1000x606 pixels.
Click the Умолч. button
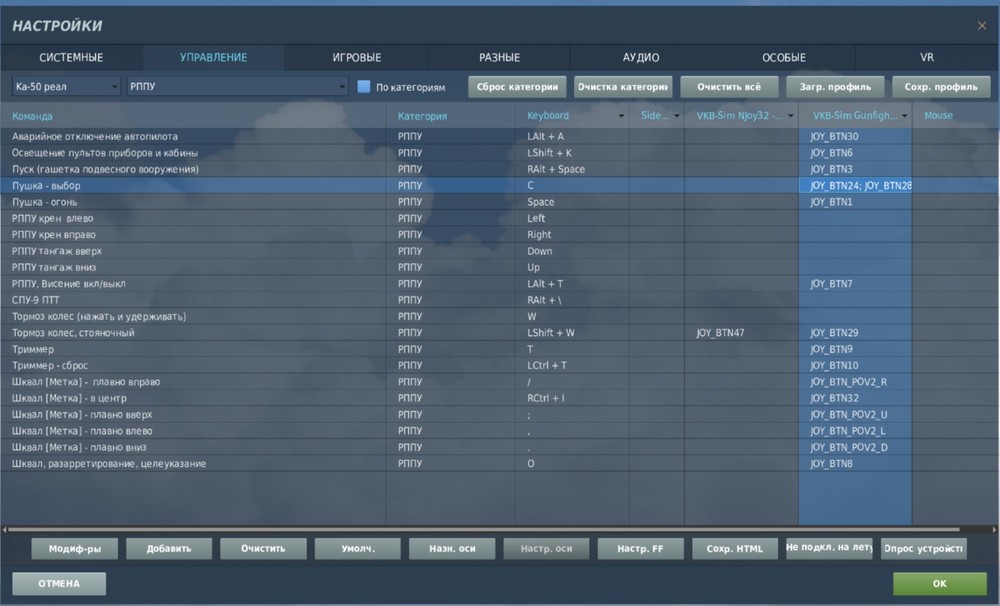[358, 549]
